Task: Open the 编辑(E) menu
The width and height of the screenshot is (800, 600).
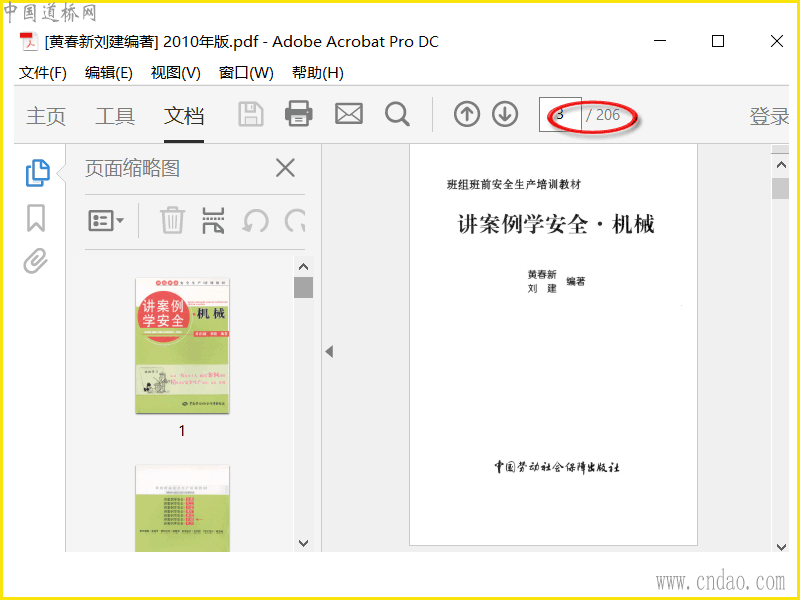Action: (x=109, y=73)
